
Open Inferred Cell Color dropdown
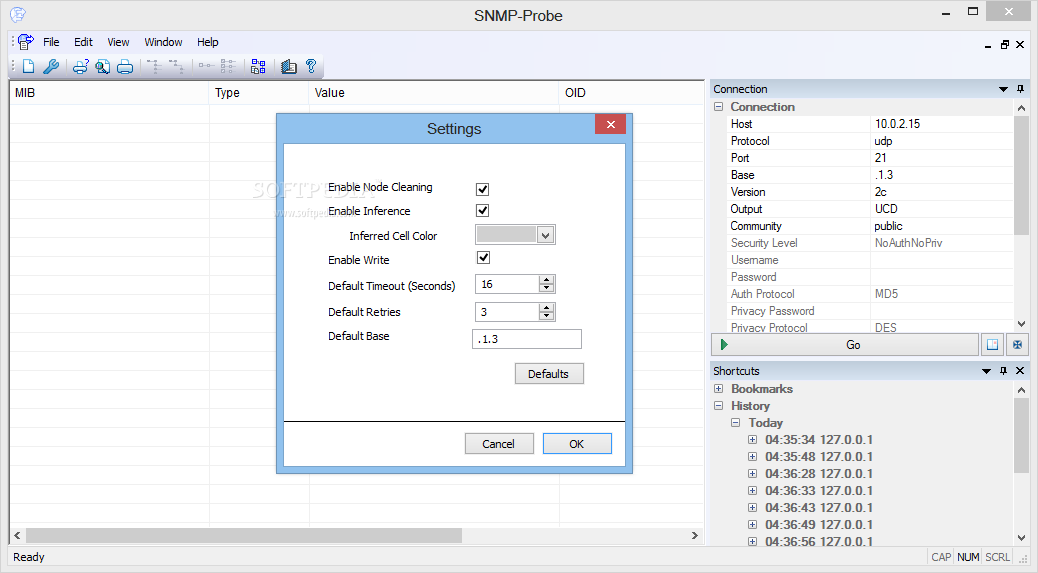[545, 235]
